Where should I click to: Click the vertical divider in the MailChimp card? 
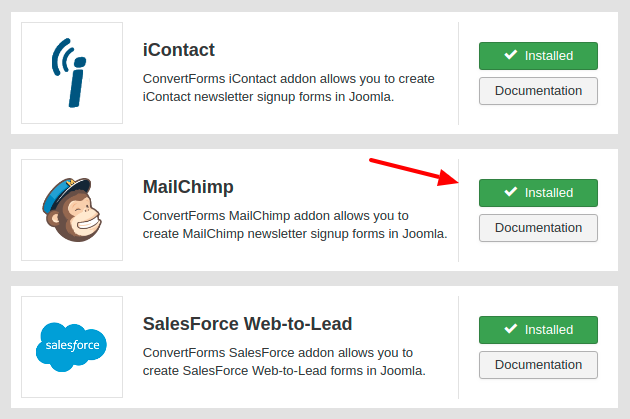click(x=459, y=210)
